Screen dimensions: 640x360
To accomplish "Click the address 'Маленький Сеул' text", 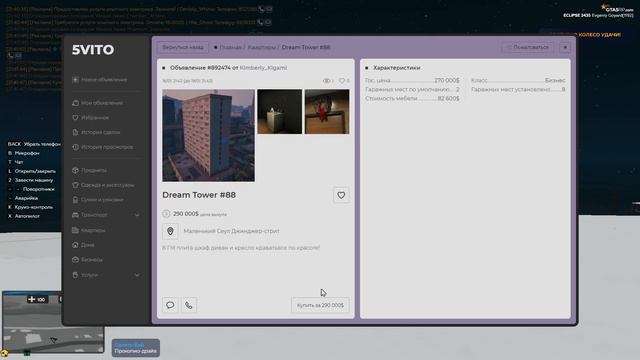I will pyautogui.click(x=231, y=231).
